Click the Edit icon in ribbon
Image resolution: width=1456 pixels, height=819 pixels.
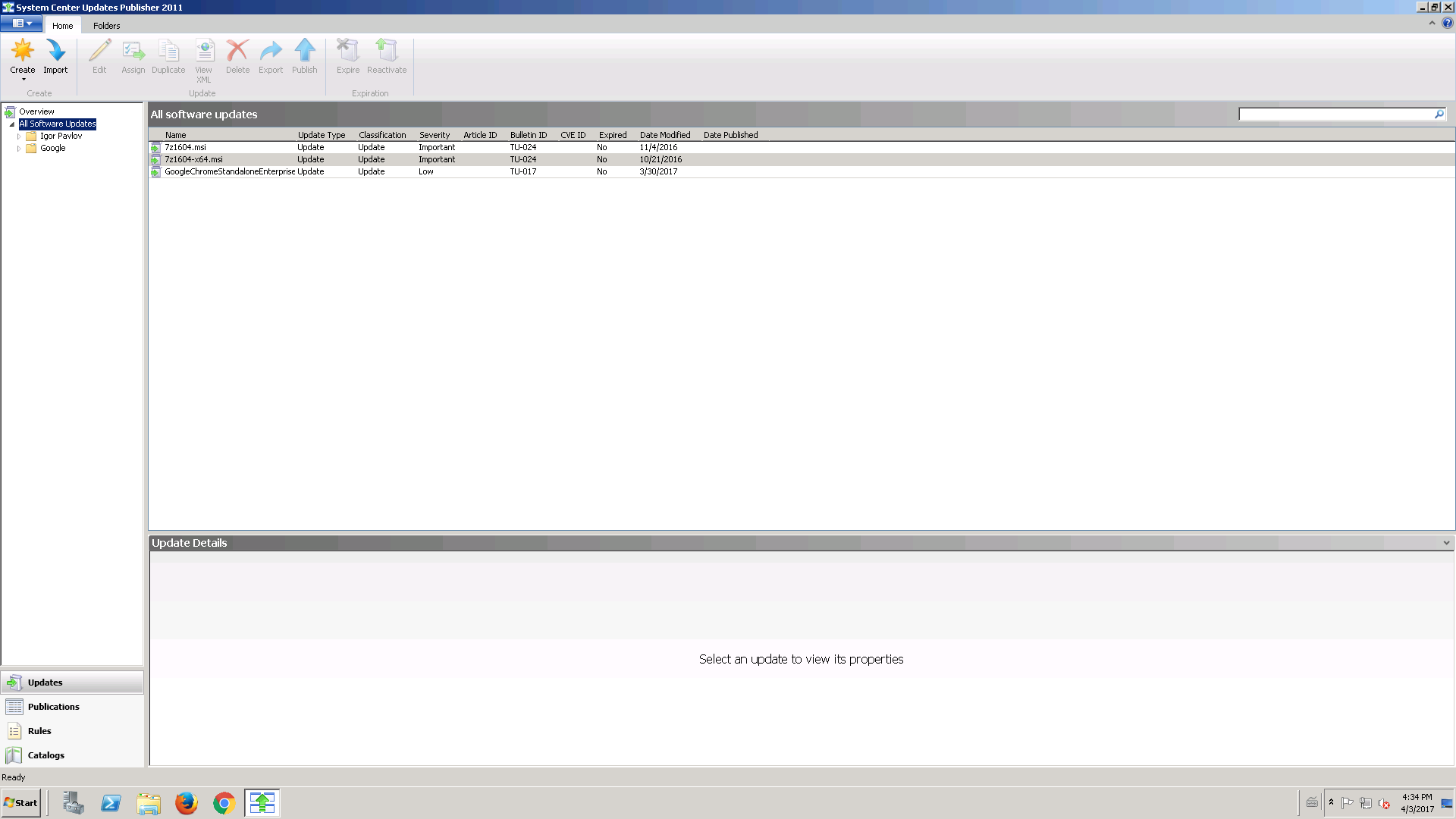tap(99, 55)
